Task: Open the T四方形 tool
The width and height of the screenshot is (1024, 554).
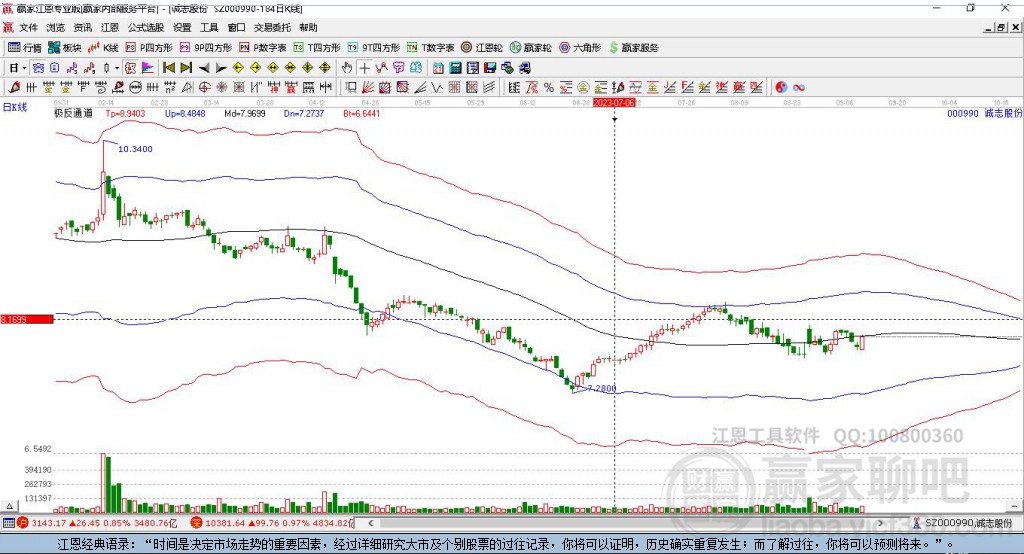Action: 317,48
